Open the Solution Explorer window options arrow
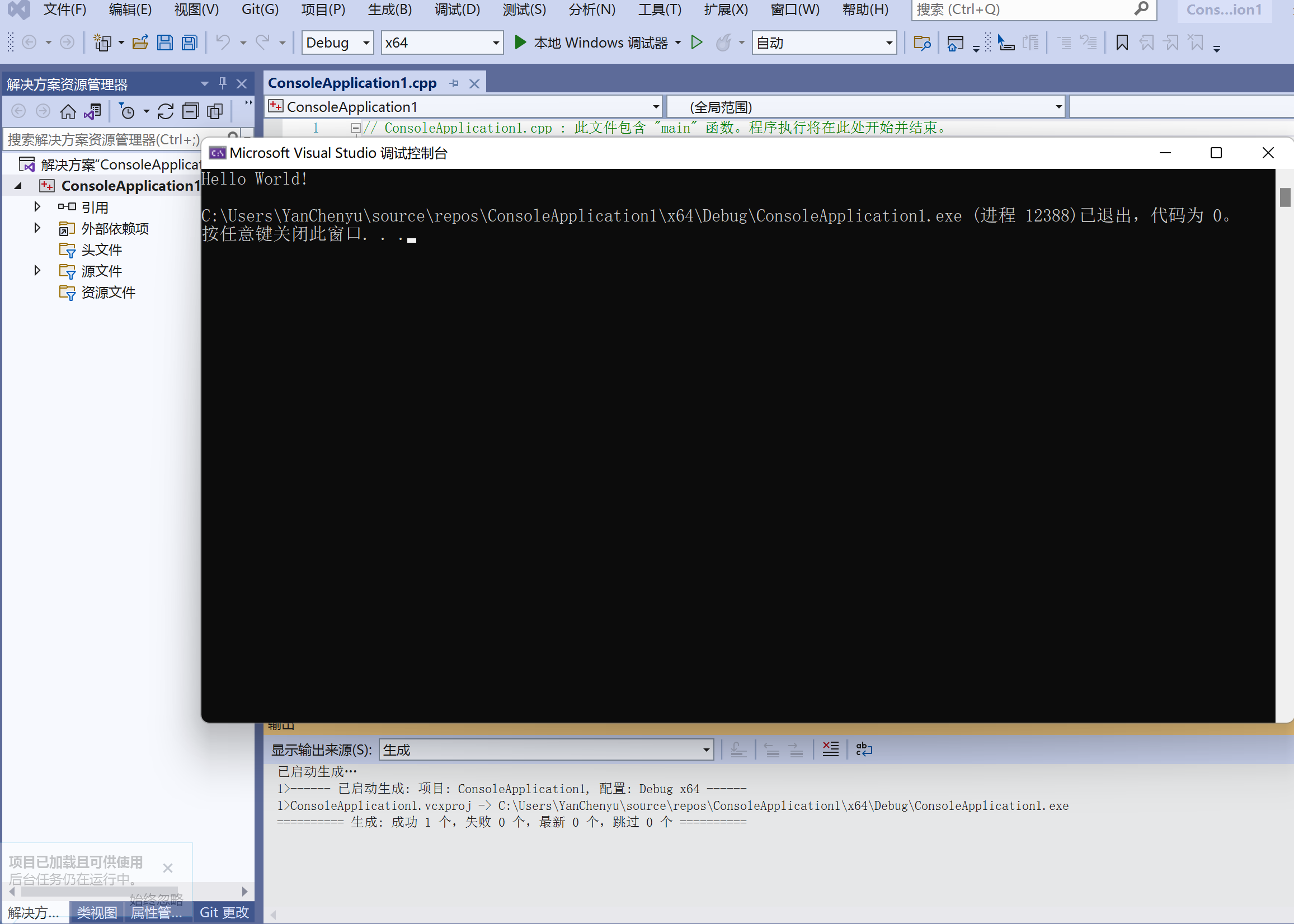The width and height of the screenshot is (1294, 924). [x=204, y=84]
